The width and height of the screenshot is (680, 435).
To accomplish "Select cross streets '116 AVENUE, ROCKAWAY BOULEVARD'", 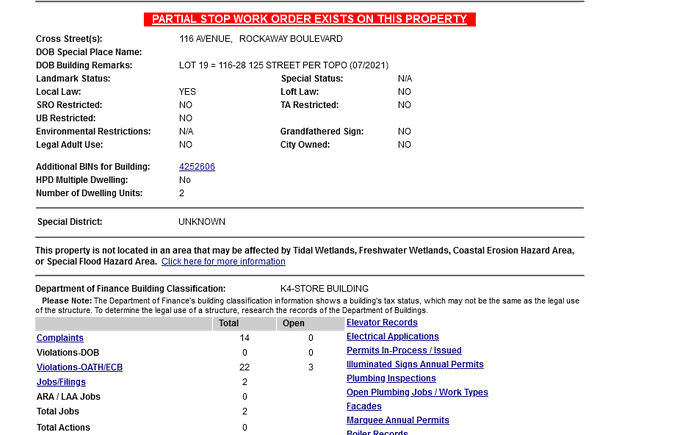I will (261, 39).
